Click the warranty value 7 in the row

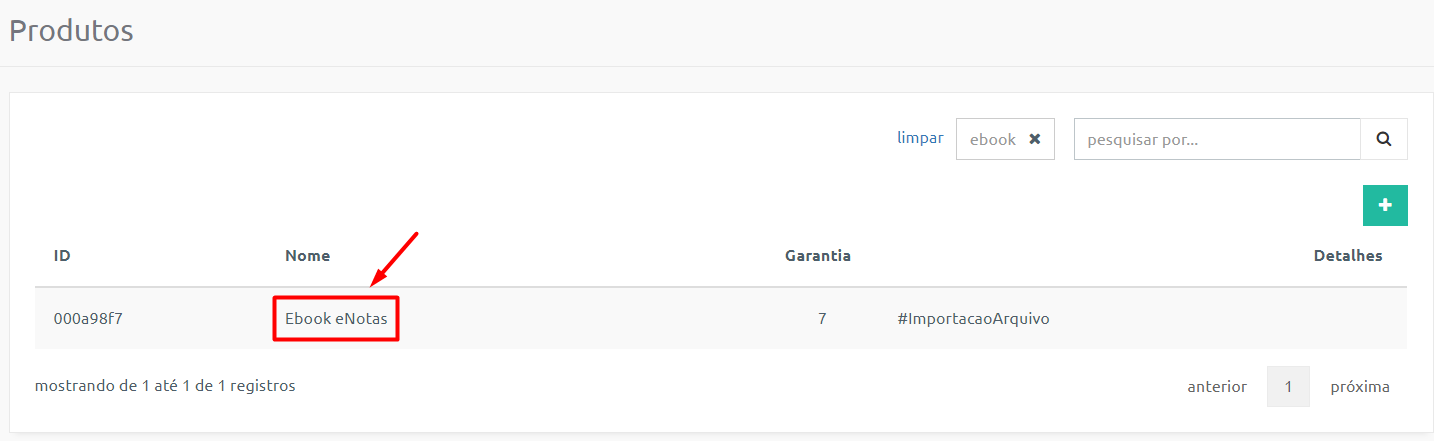(x=822, y=319)
